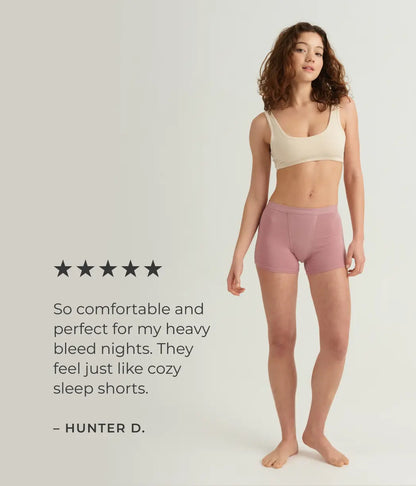The width and height of the screenshot is (416, 486).
Task: Click the "So comfortable and" review line
Action: click(129, 309)
